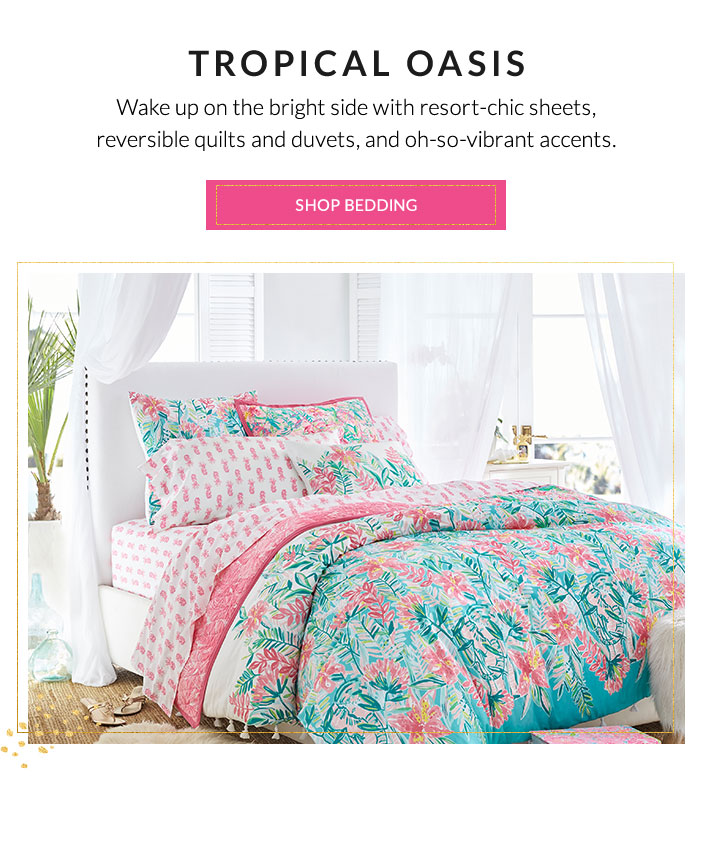Click the pink SHOP BEDDING button
This screenshot has width=702, height=841.
click(x=356, y=205)
